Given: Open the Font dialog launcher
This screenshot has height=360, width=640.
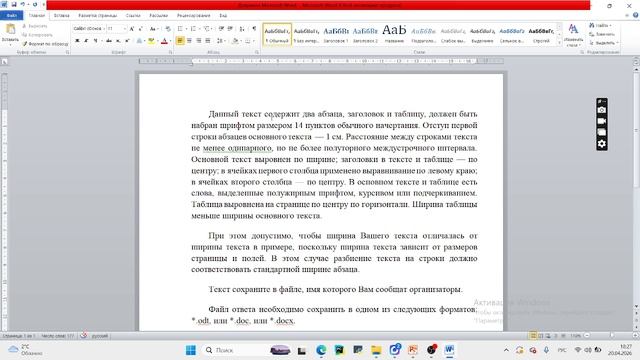Looking at the screenshot, I should [170, 52].
